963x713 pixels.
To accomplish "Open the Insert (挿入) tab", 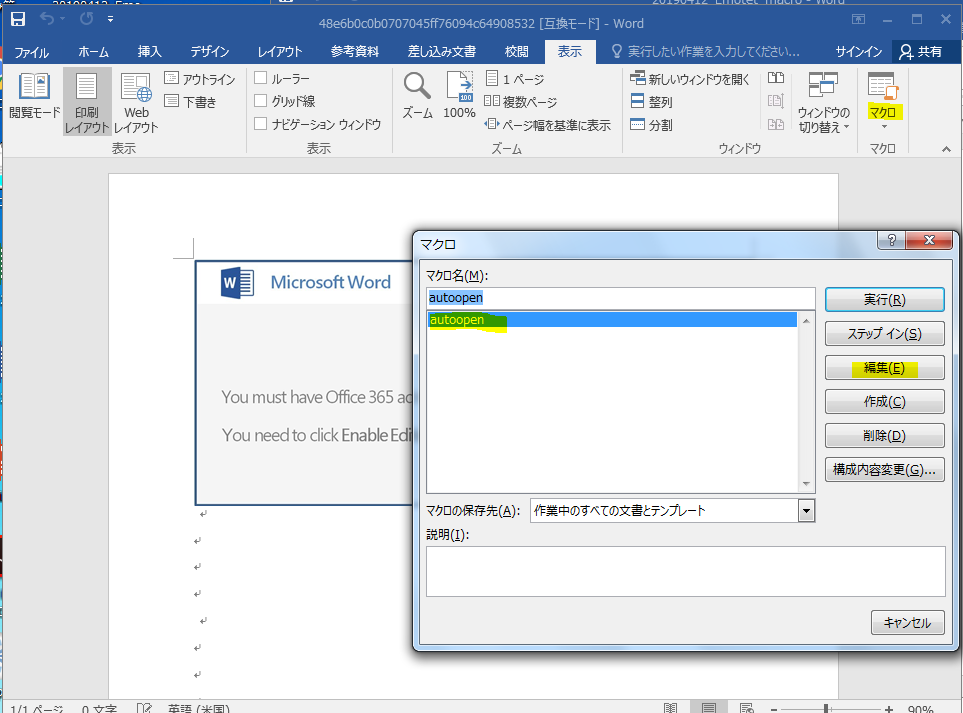I will coord(149,52).
